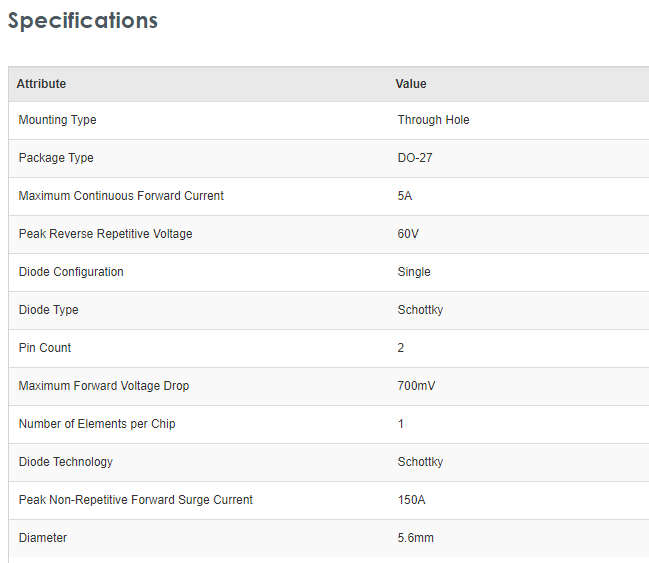Click the 60V voltage value
The height and width of the screenshot is (563, 649).
(408, 234)
